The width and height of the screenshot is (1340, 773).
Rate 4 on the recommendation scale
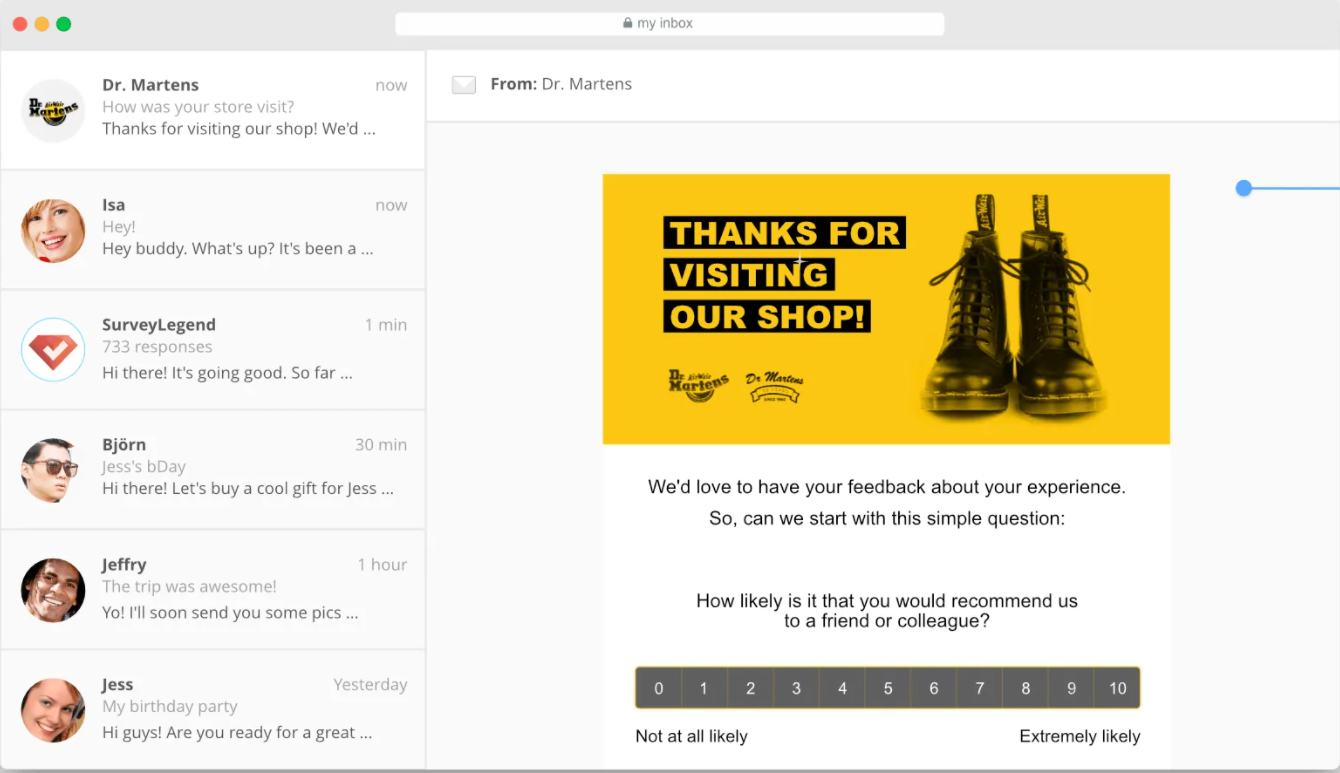pos(842,688)
